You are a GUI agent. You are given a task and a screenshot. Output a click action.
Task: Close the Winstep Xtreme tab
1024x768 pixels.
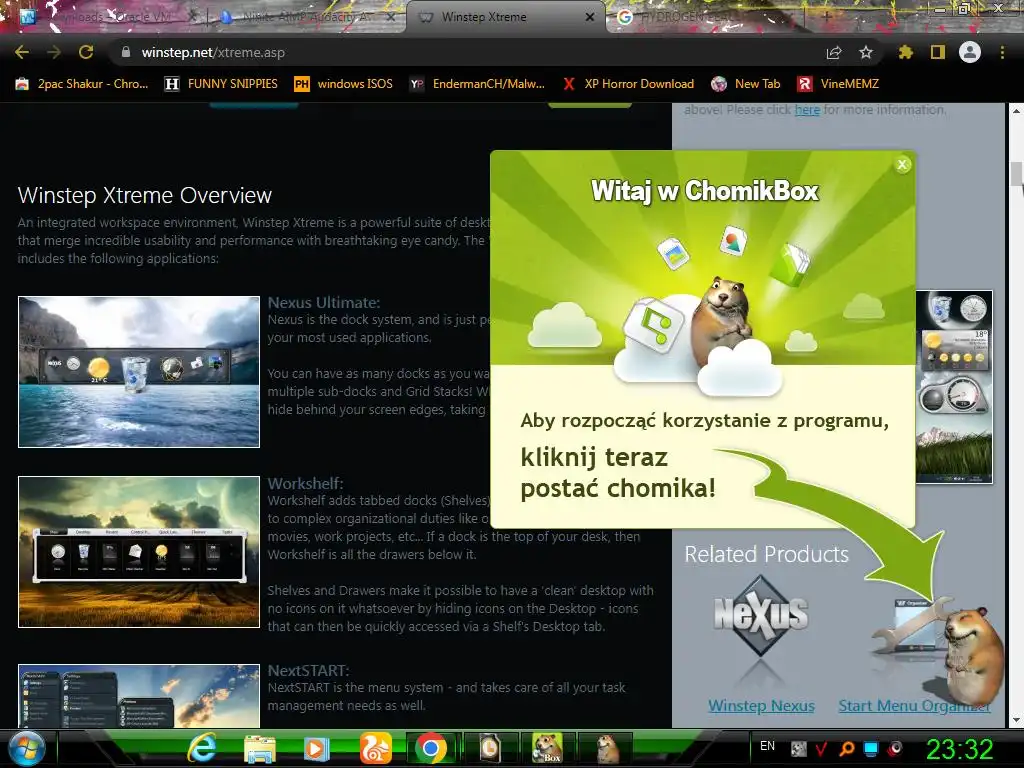590,17
